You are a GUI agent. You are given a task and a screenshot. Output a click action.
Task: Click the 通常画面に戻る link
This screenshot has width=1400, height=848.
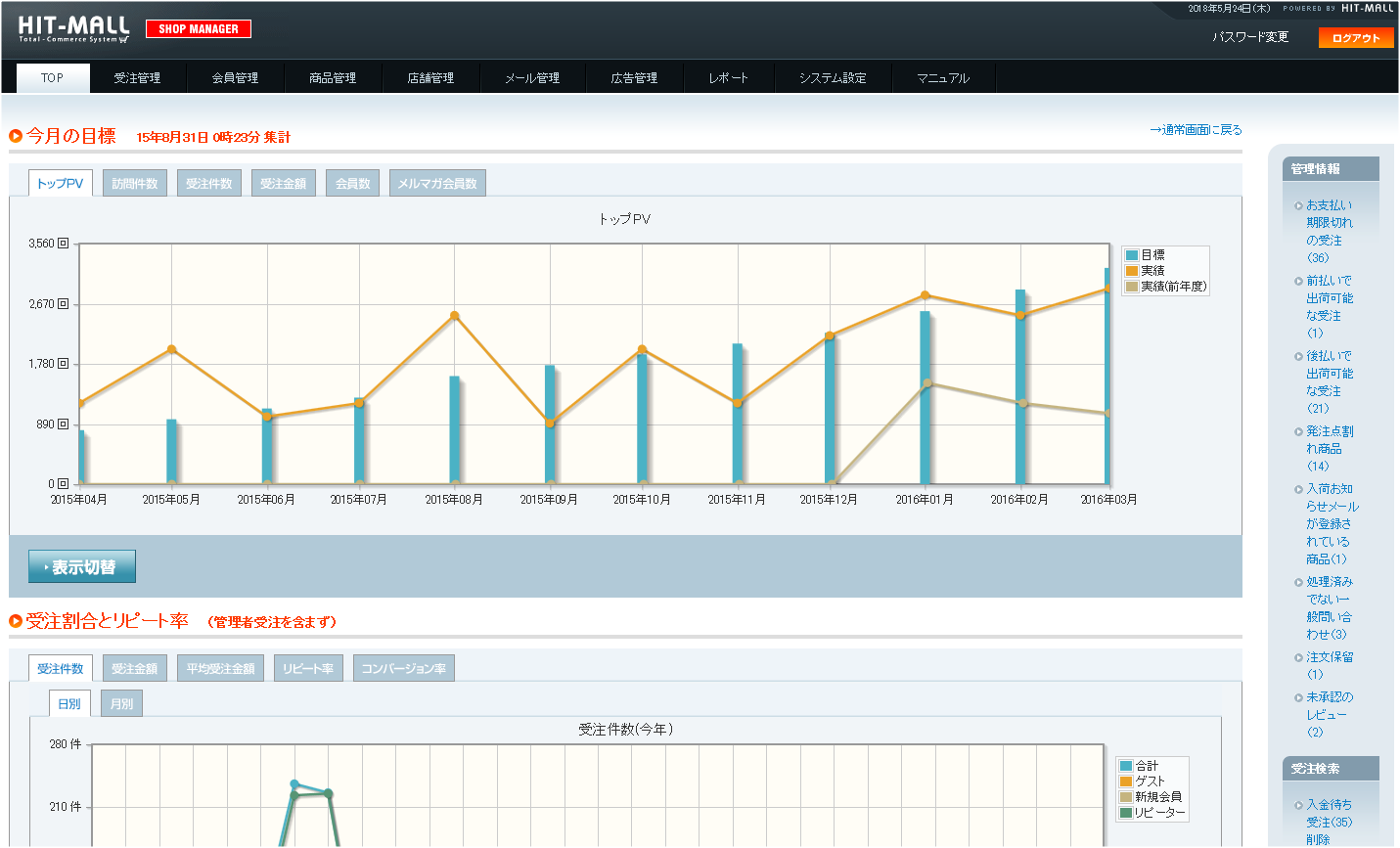(1196, 129)
